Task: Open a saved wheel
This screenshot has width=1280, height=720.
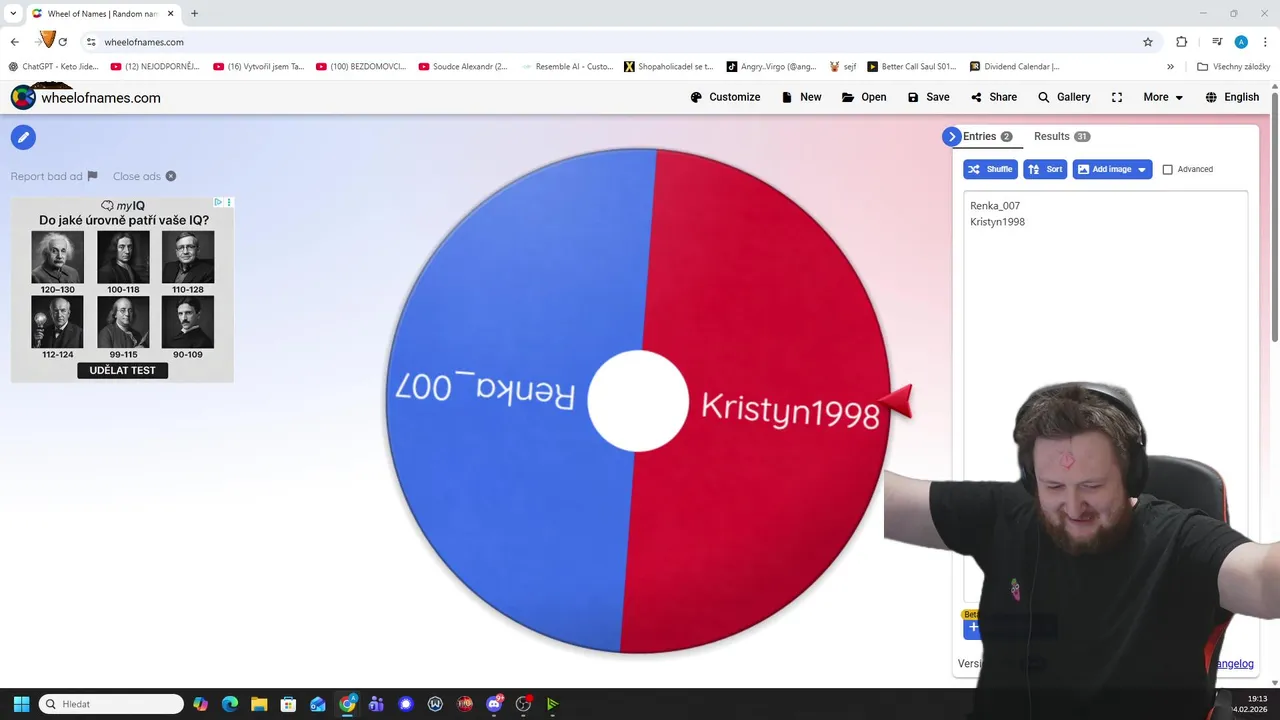Action: click(x=864, y=97)
